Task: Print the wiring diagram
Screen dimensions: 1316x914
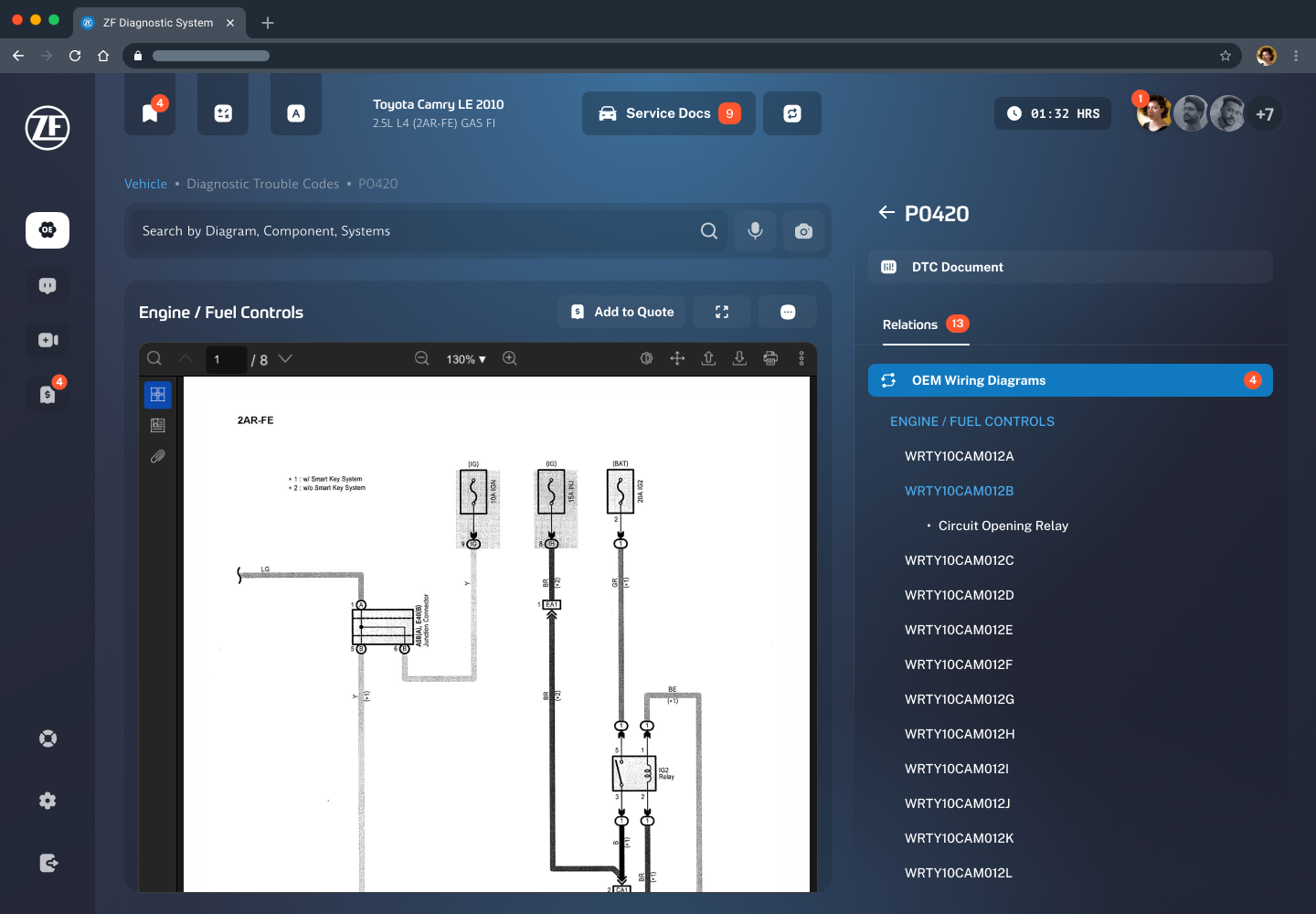Action: [770, 358]
